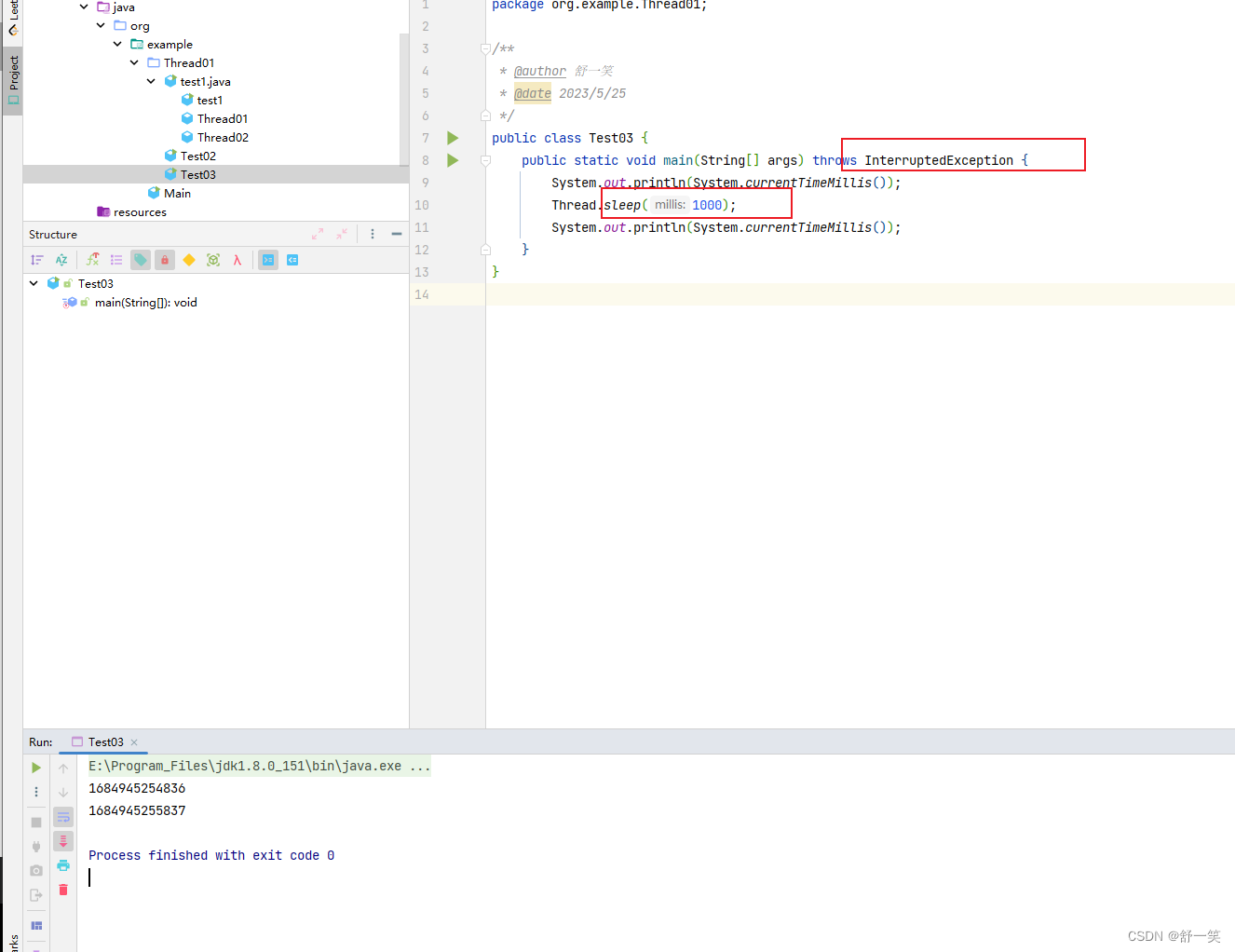The image size is (1235, 952).
Task: Click the Print console output icon
Action: [63, 865]
